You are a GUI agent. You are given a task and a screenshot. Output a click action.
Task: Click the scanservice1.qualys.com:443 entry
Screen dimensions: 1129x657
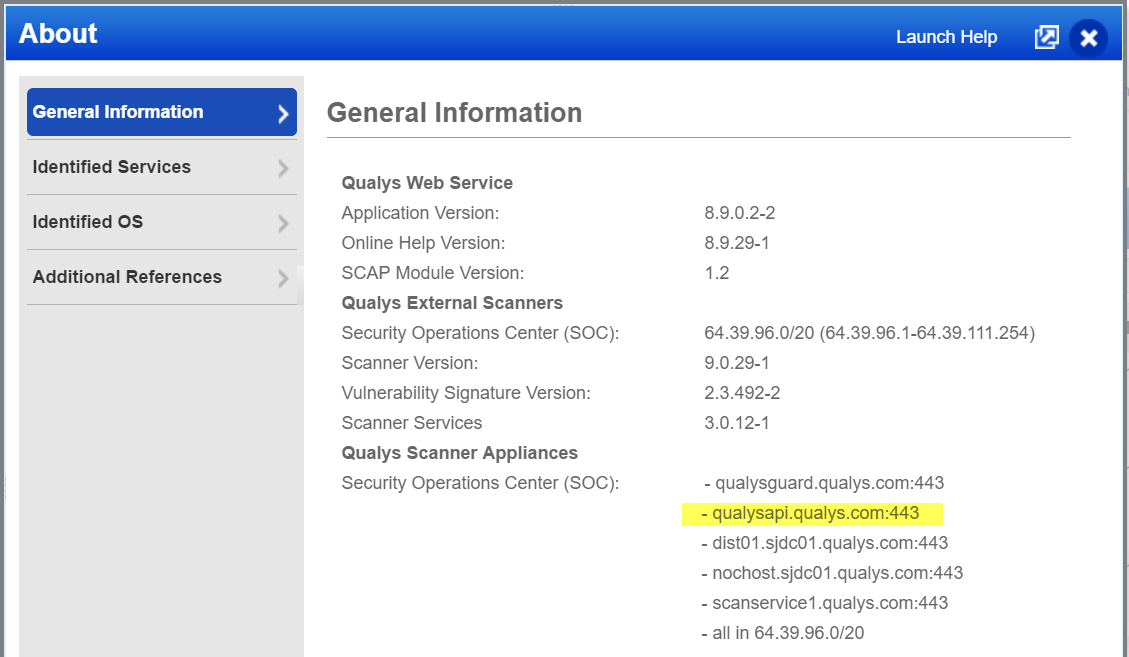pyautogui.click(x=829, y=603)
